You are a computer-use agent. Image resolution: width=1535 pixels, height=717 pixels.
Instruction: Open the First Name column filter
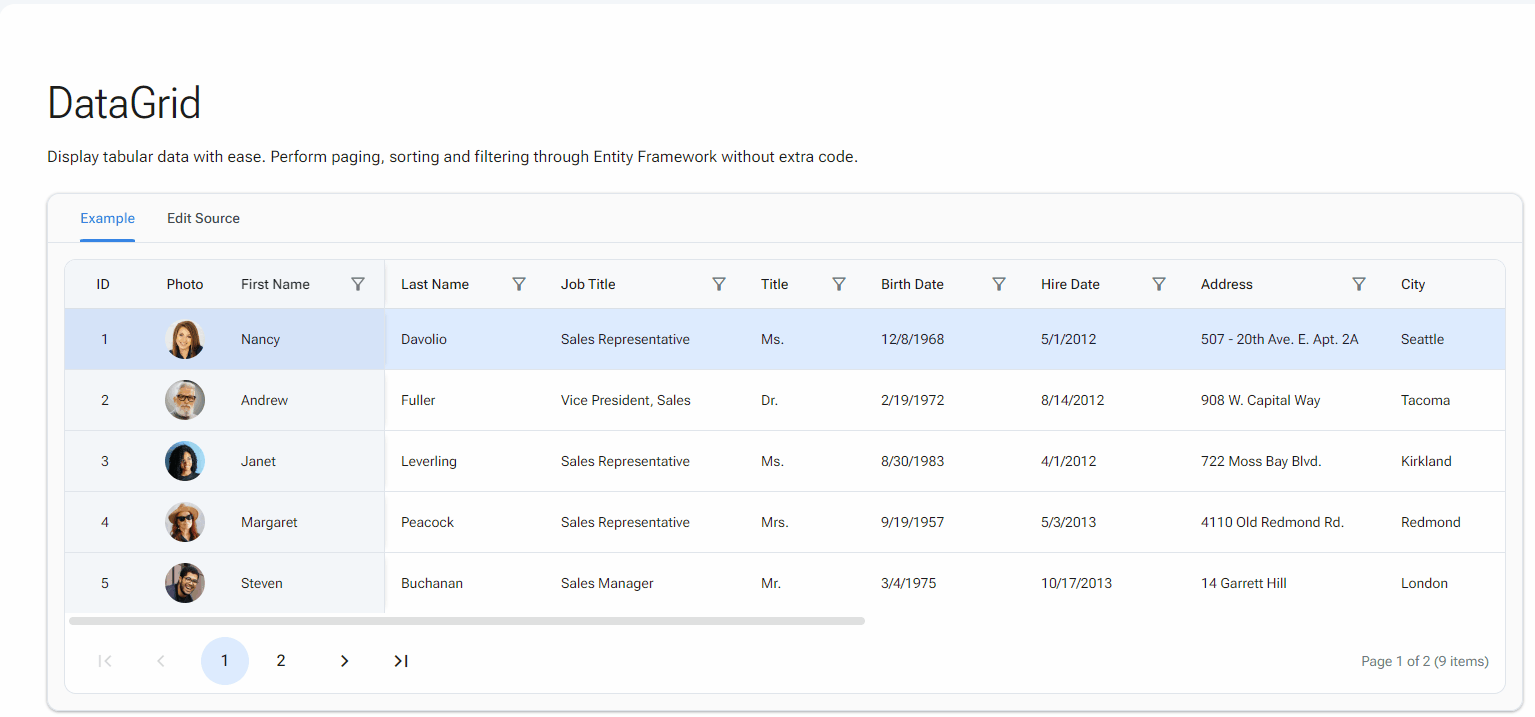(x=358, y=284)
